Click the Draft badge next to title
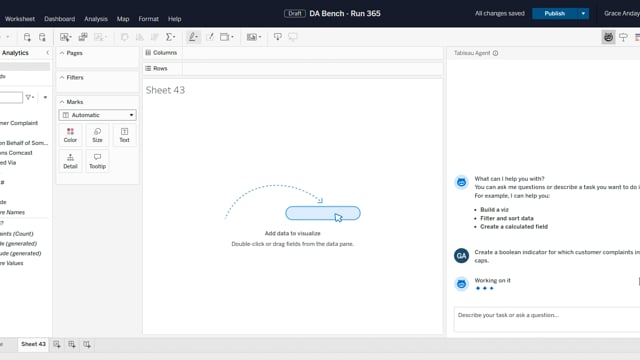Screen dimensions: 640x360 [295, 13]
